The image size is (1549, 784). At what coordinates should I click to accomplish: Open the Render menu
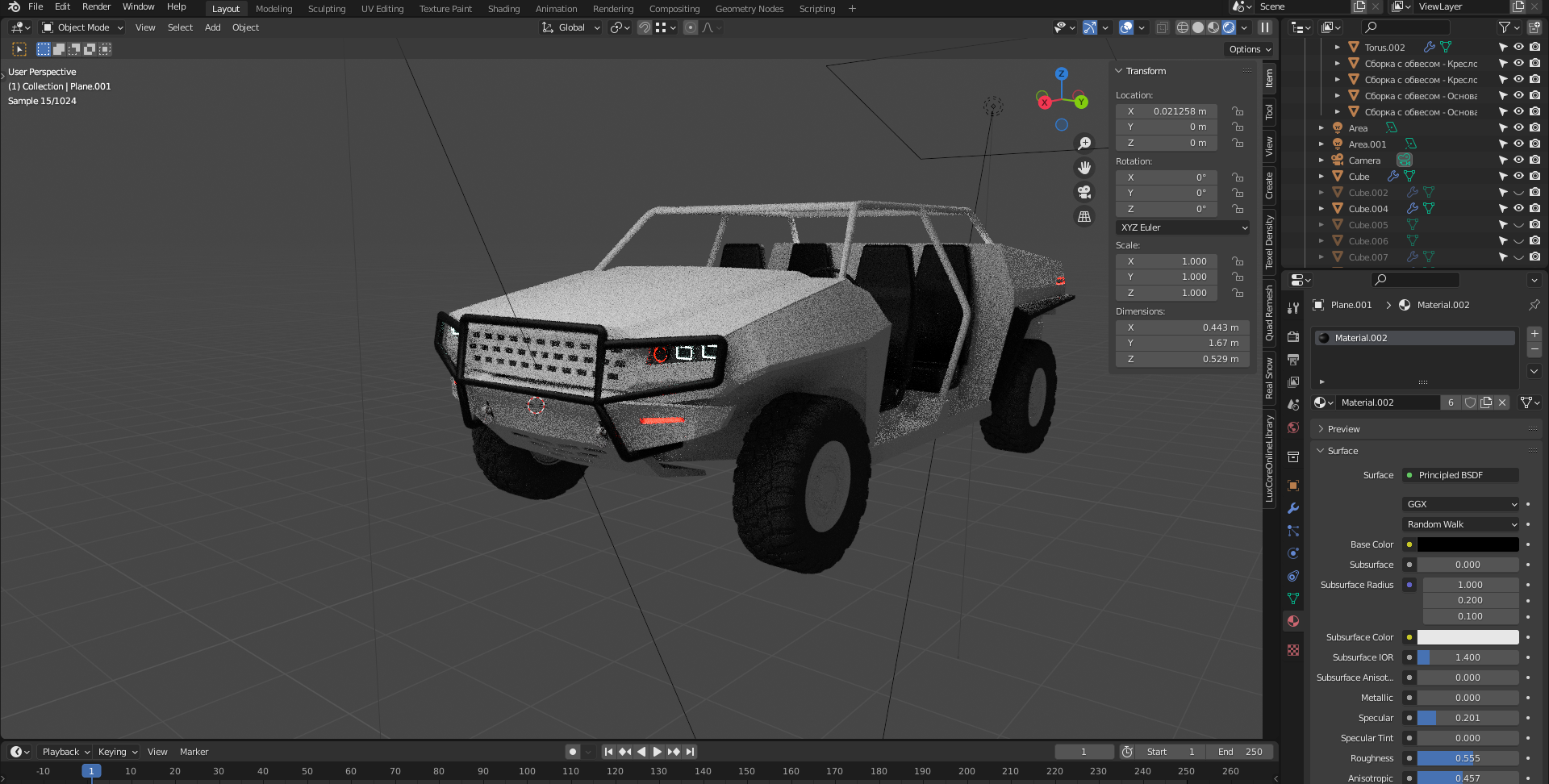click(x=96, y=6)
